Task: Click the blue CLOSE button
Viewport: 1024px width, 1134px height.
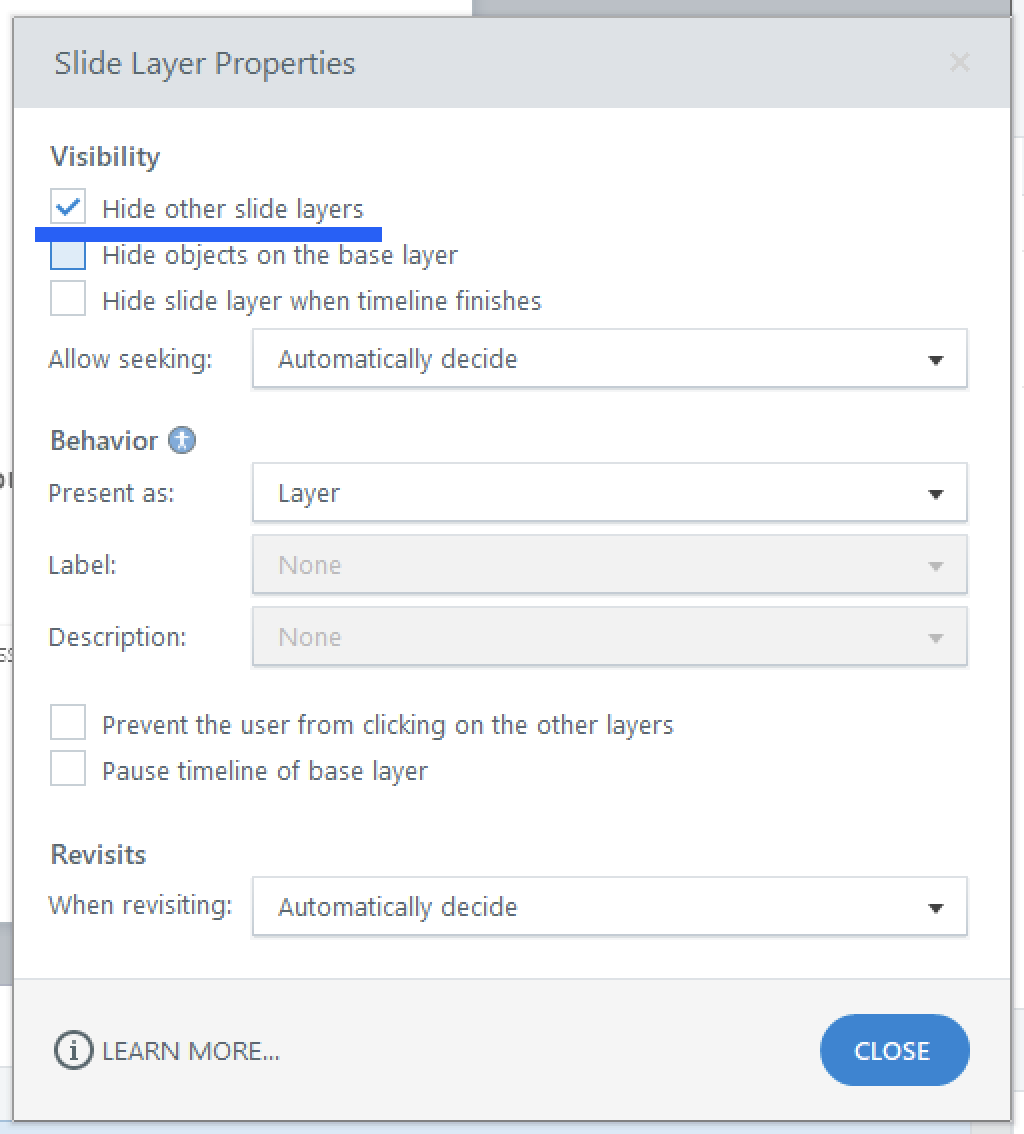Action: (894, 1051)
